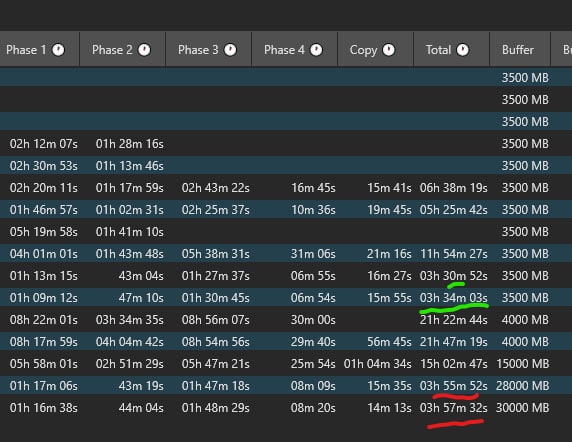Select Phase 3 cell 01h 30m 45s
572x442 pixels.
click(216, 298)
